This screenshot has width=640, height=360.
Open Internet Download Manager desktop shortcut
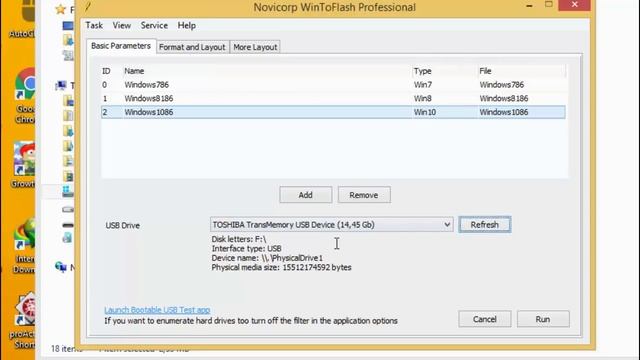[24, 233]
